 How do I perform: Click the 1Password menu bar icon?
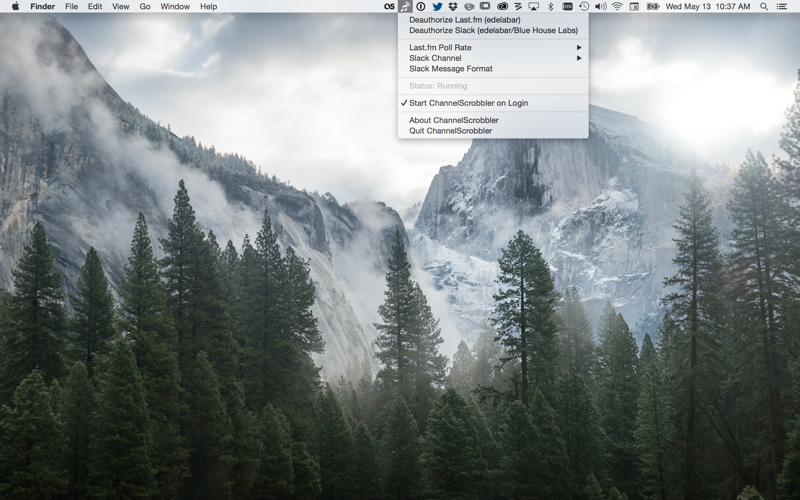coord(421,6)
